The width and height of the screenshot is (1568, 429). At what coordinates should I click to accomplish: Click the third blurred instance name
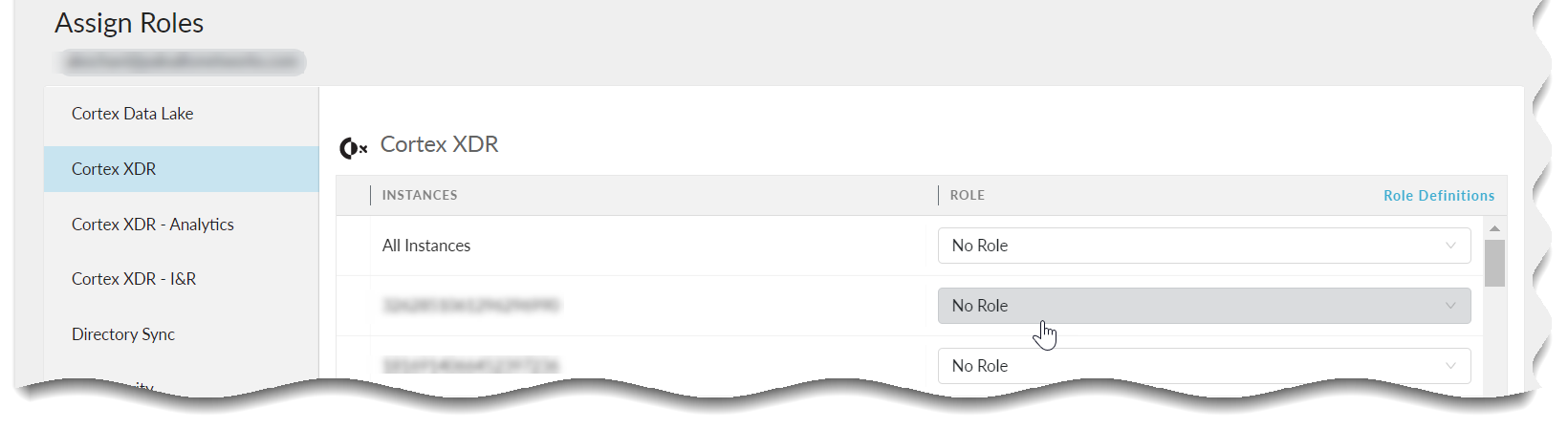[471, 366]
